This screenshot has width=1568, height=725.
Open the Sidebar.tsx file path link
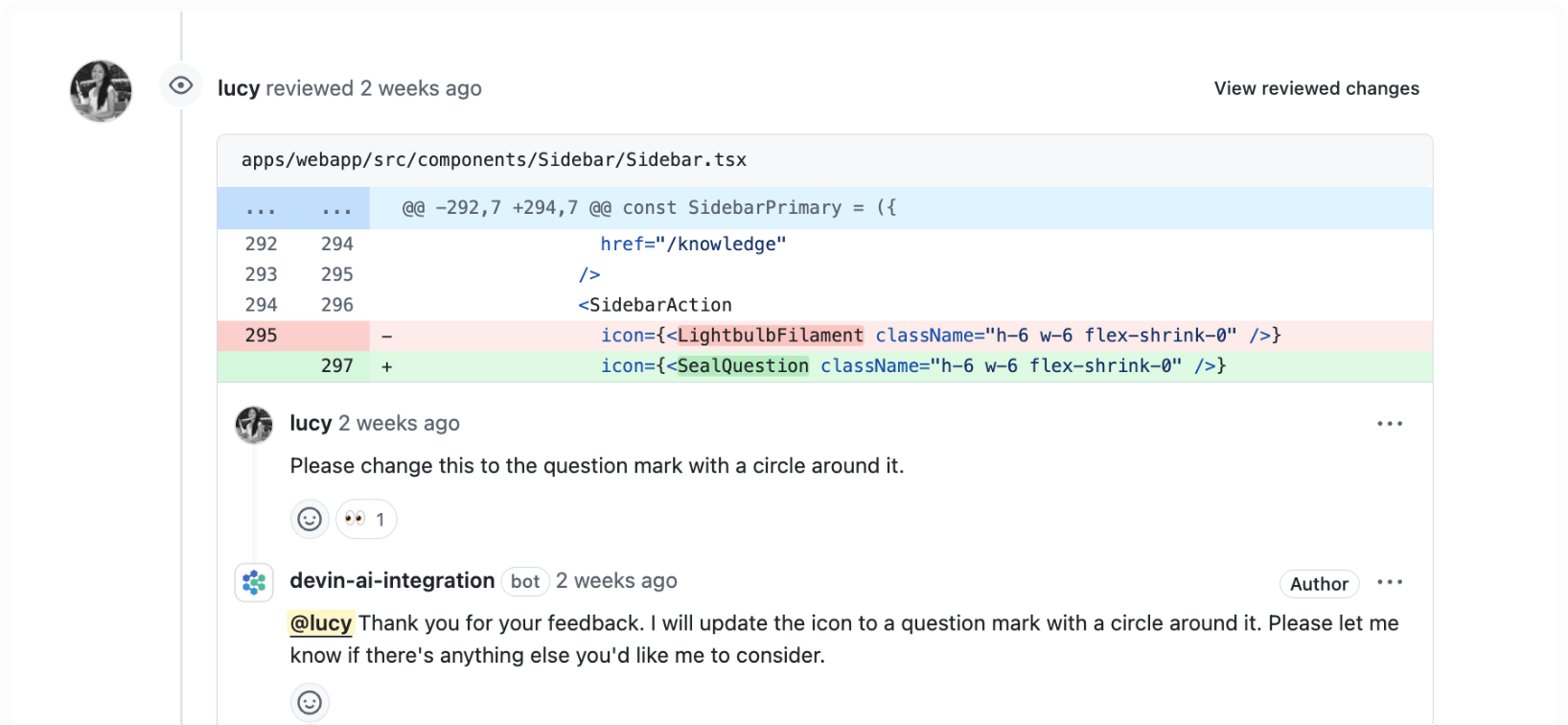point(494,160)
